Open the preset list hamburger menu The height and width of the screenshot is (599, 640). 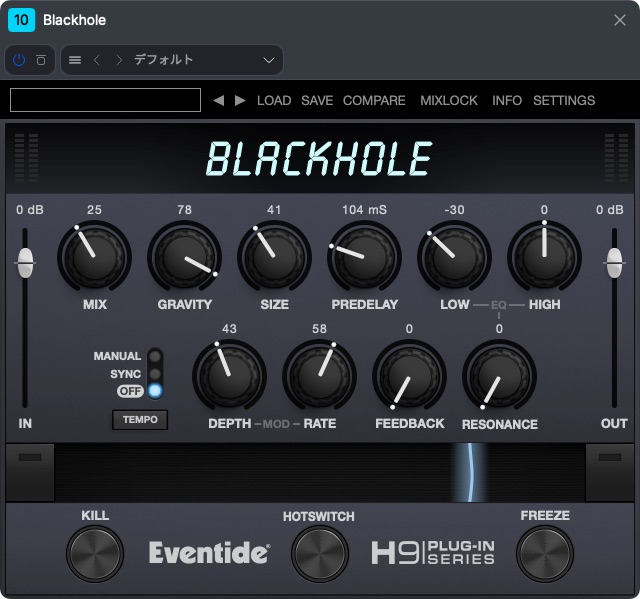[x=75, y=60]
